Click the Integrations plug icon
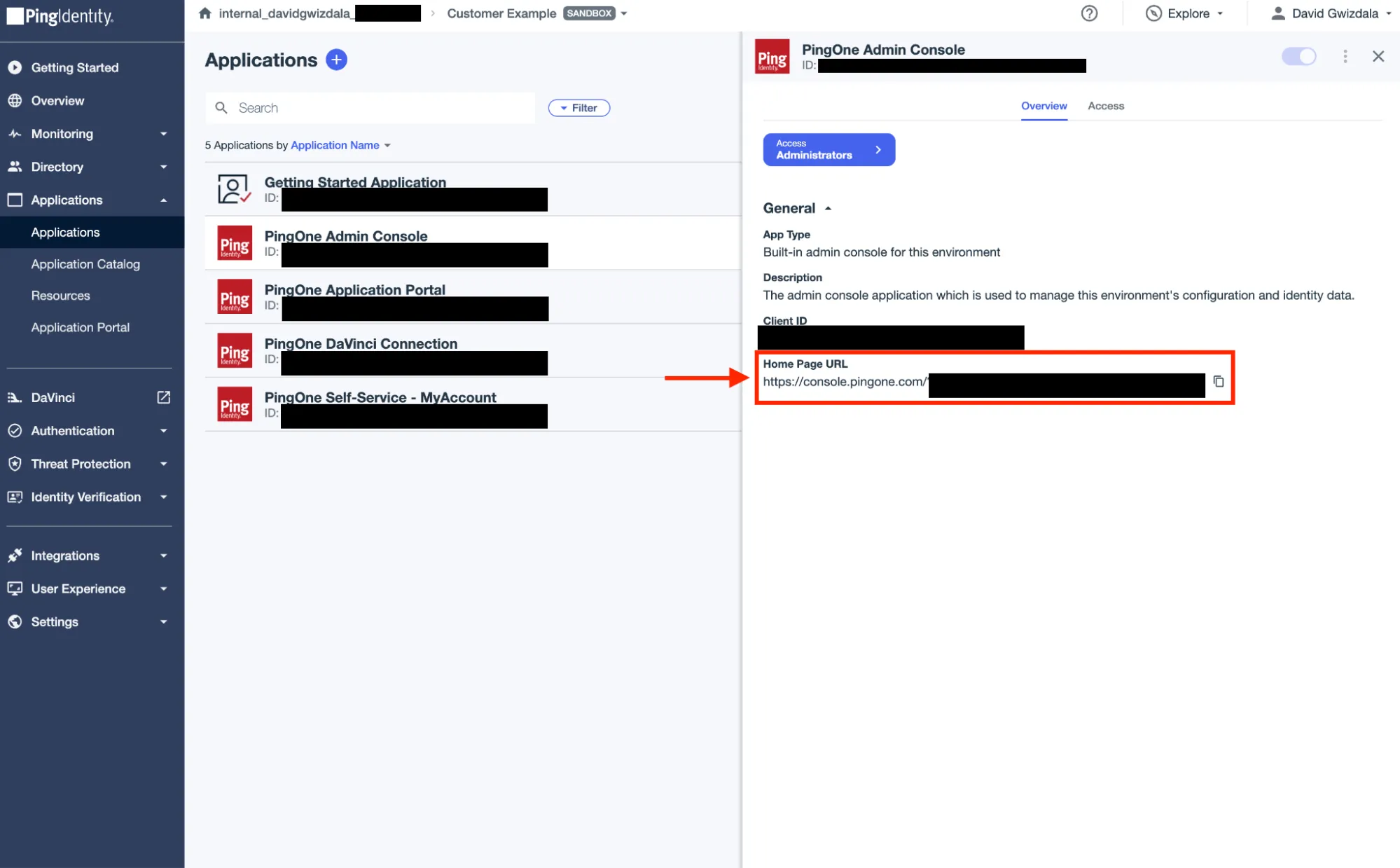This screenshot has width=1400, height=868. (x=15, y=556)
